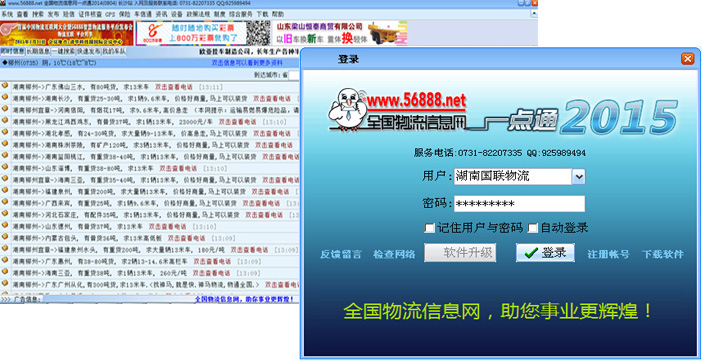This screenshot has height=362, width=702.
Task: Click the 密码 input field
Action: click(519, 204)
